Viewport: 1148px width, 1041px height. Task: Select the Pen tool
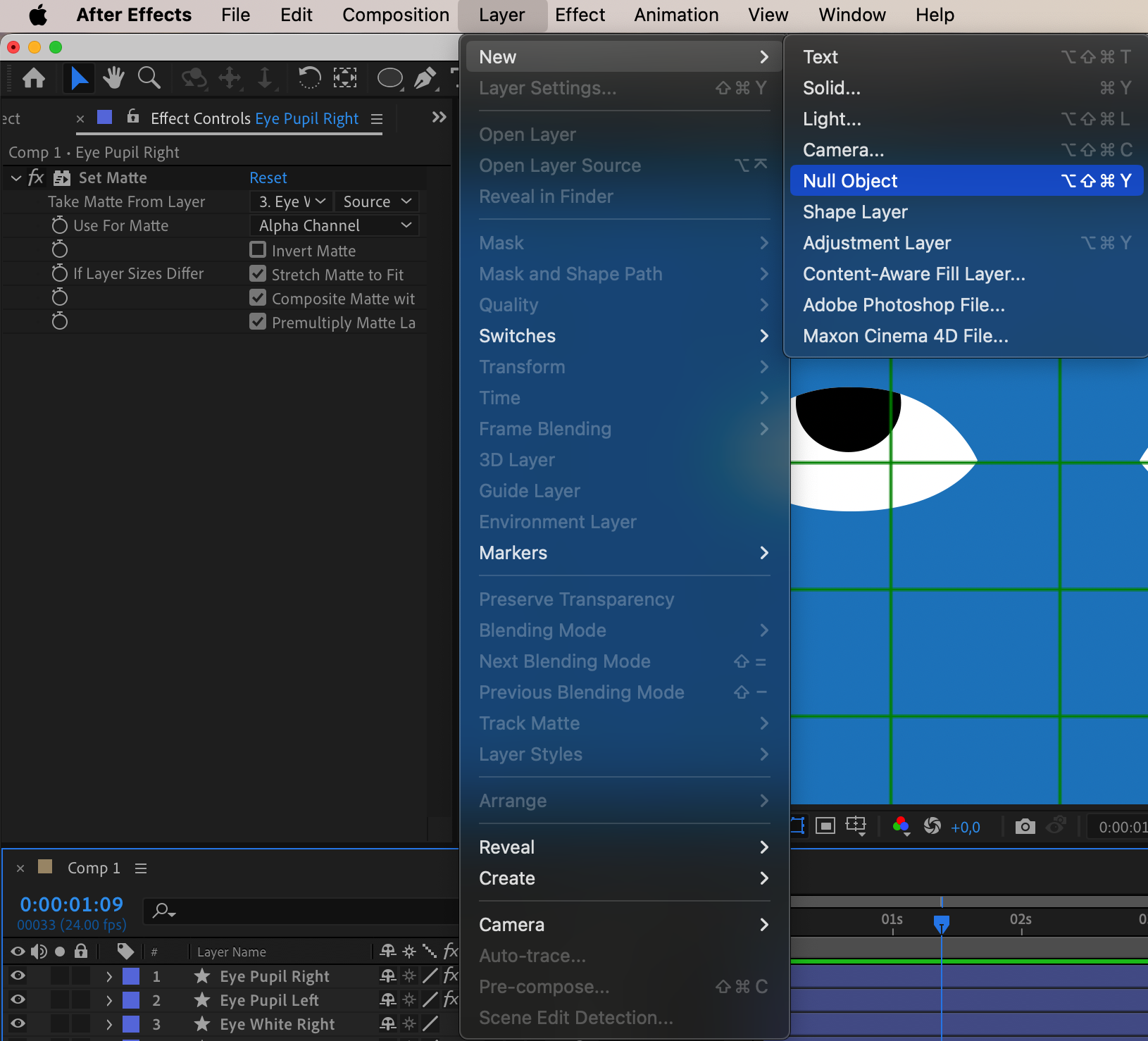[425, 77]
